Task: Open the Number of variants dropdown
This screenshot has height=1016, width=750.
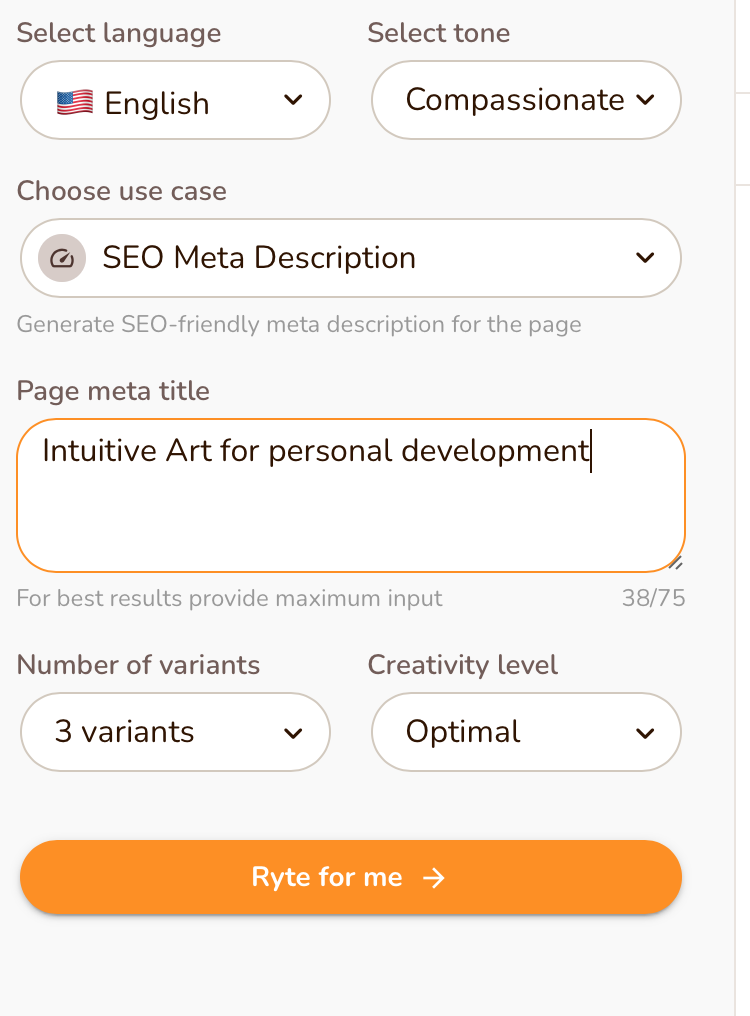Action: point(175,732)
